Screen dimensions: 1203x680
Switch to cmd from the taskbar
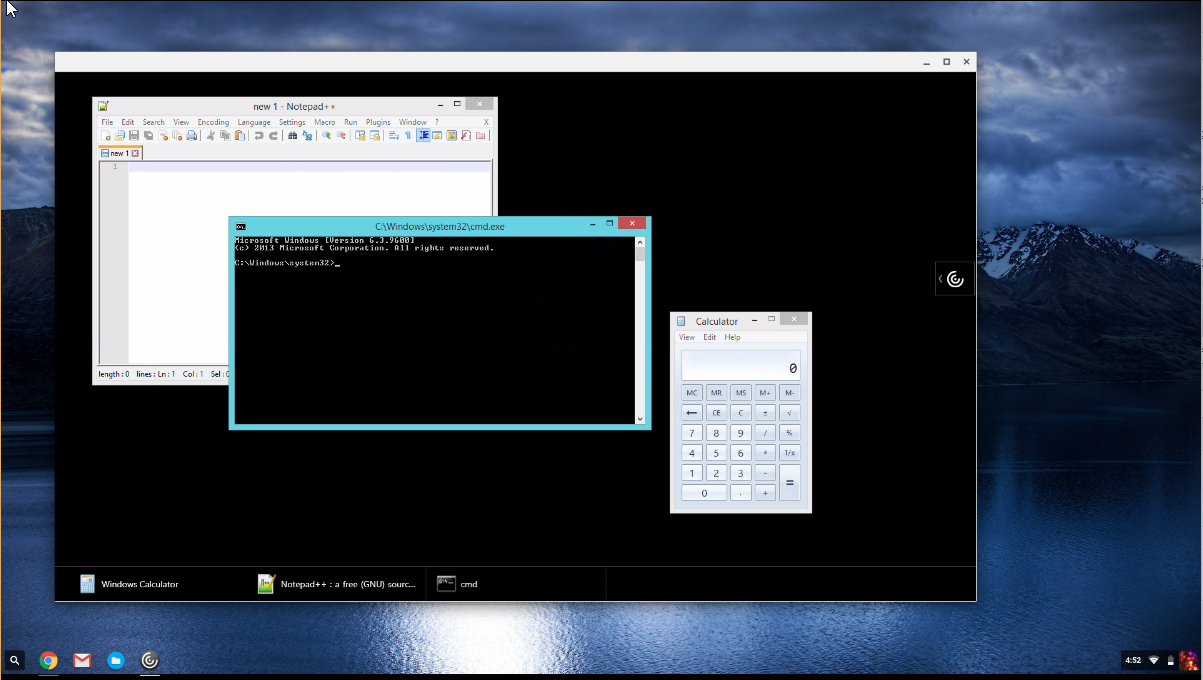[x=468, y=584]
